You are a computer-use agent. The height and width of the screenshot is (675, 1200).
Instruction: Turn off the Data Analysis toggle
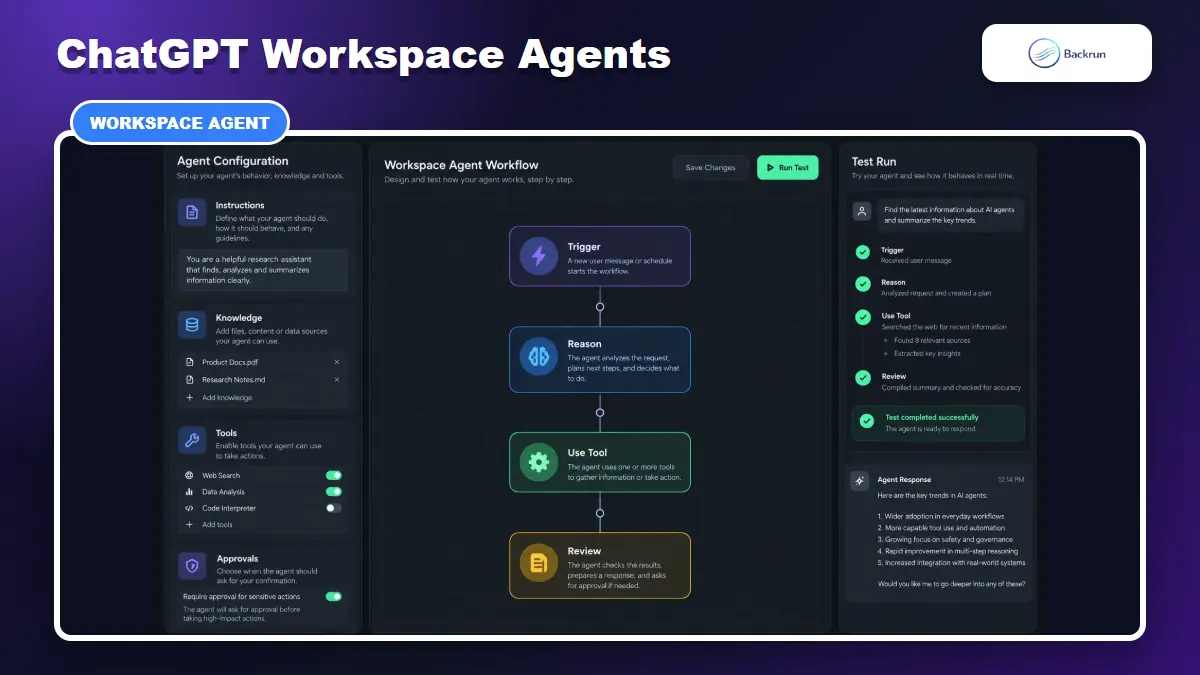[334, 492]
